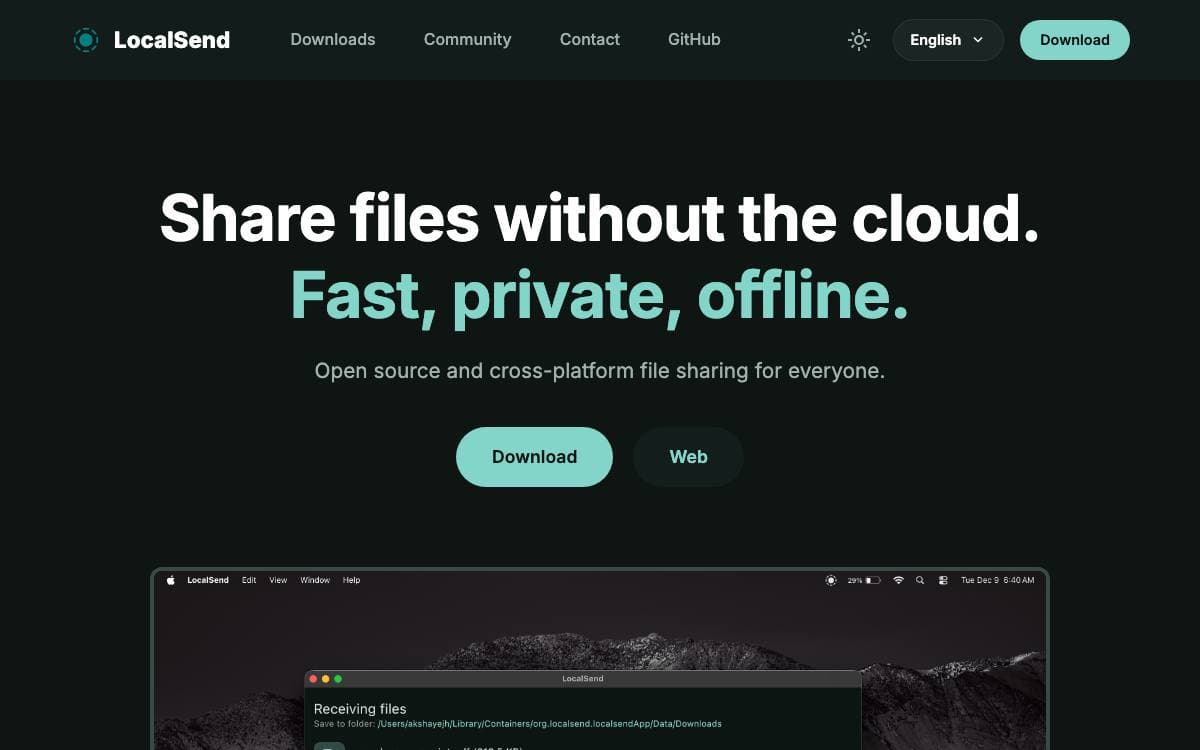Click the Wi-Fi icon in screenshot menu bar
This screenshot has height=750, width=1200.
click(899, 580)
